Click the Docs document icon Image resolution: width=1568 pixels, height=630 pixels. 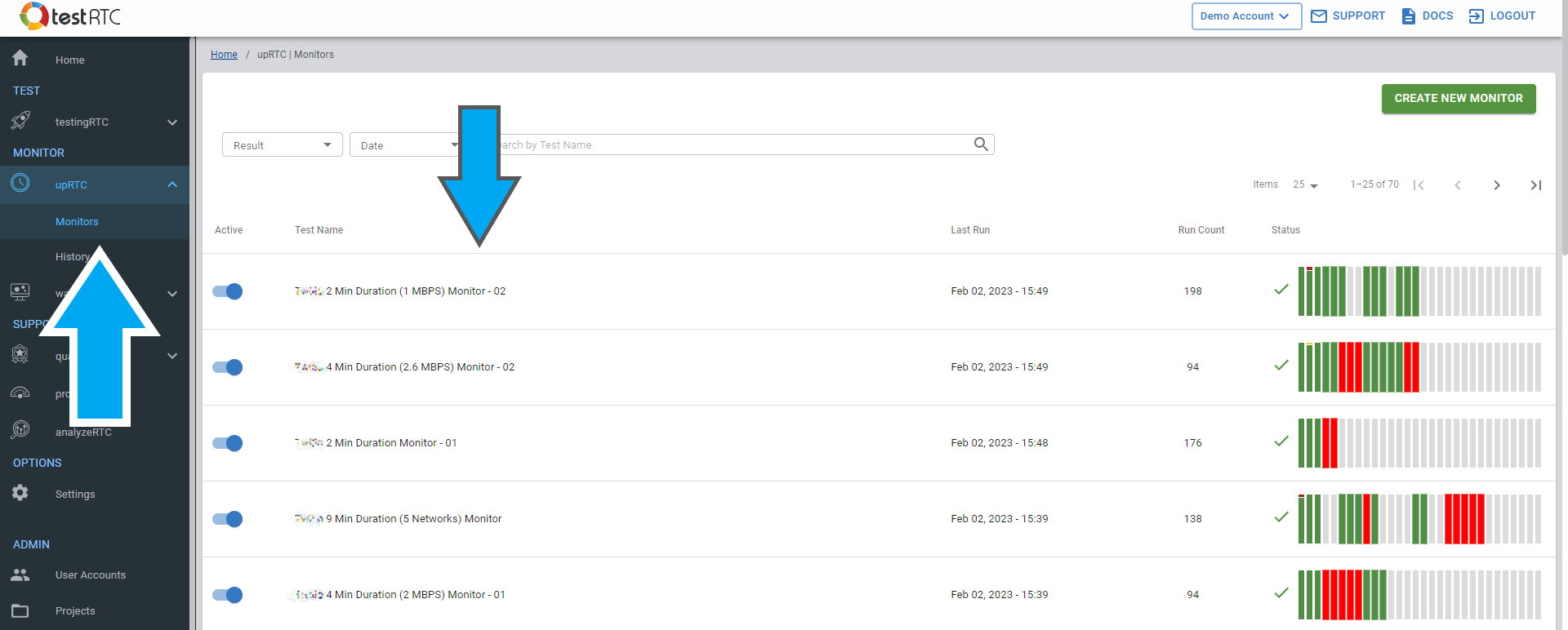[1409, 16]
